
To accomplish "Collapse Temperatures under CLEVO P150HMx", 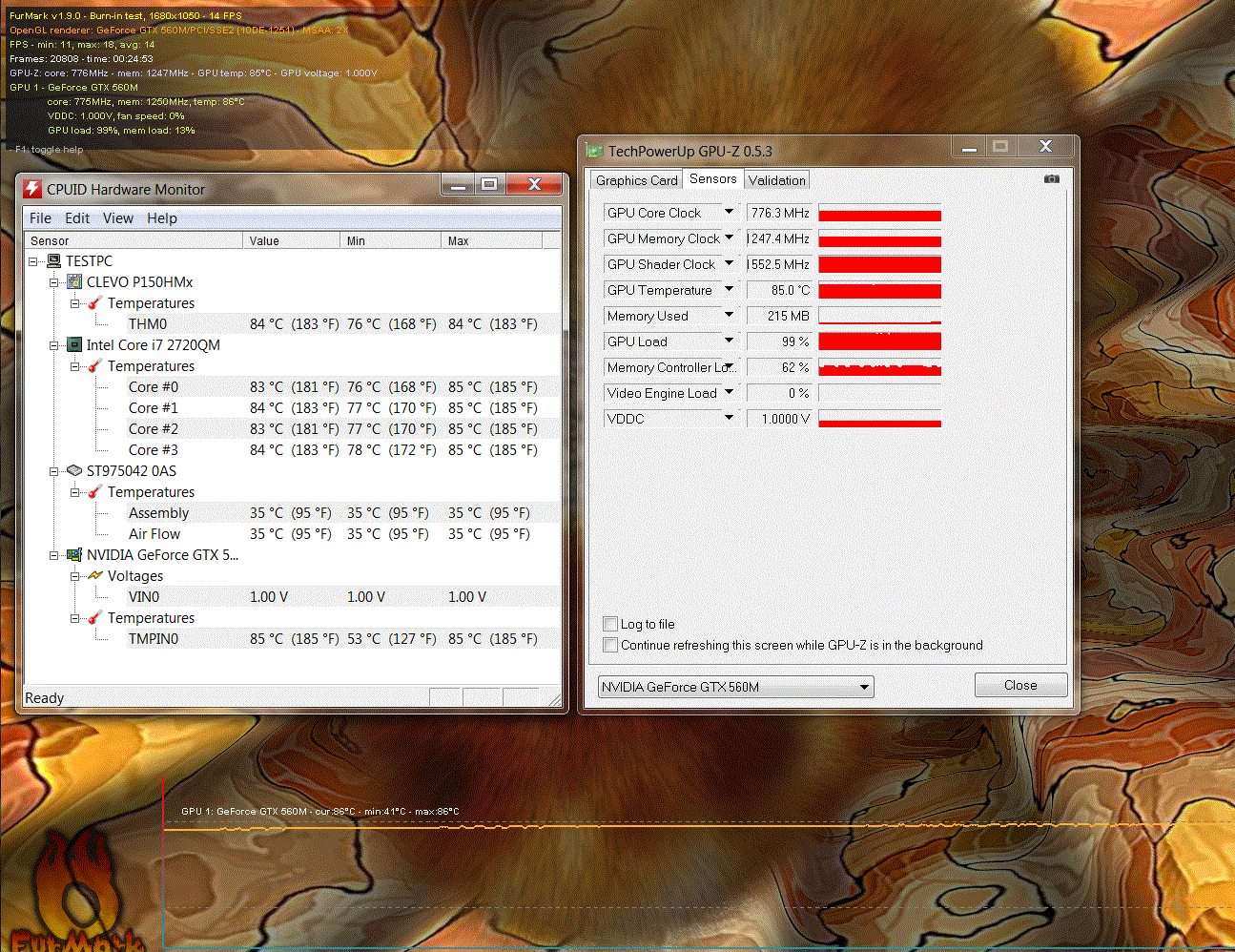I will click(x=75, y=303).
